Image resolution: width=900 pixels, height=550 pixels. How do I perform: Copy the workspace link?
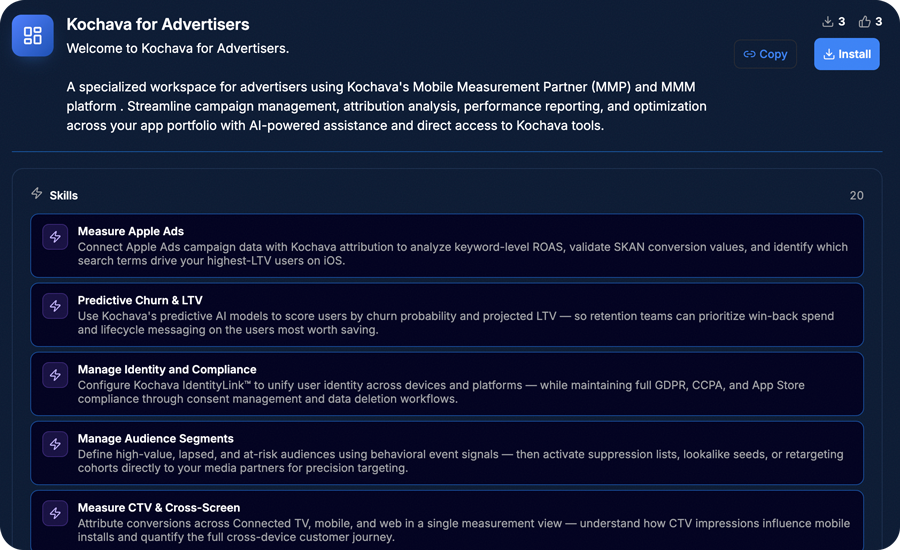tap(765, 54)
